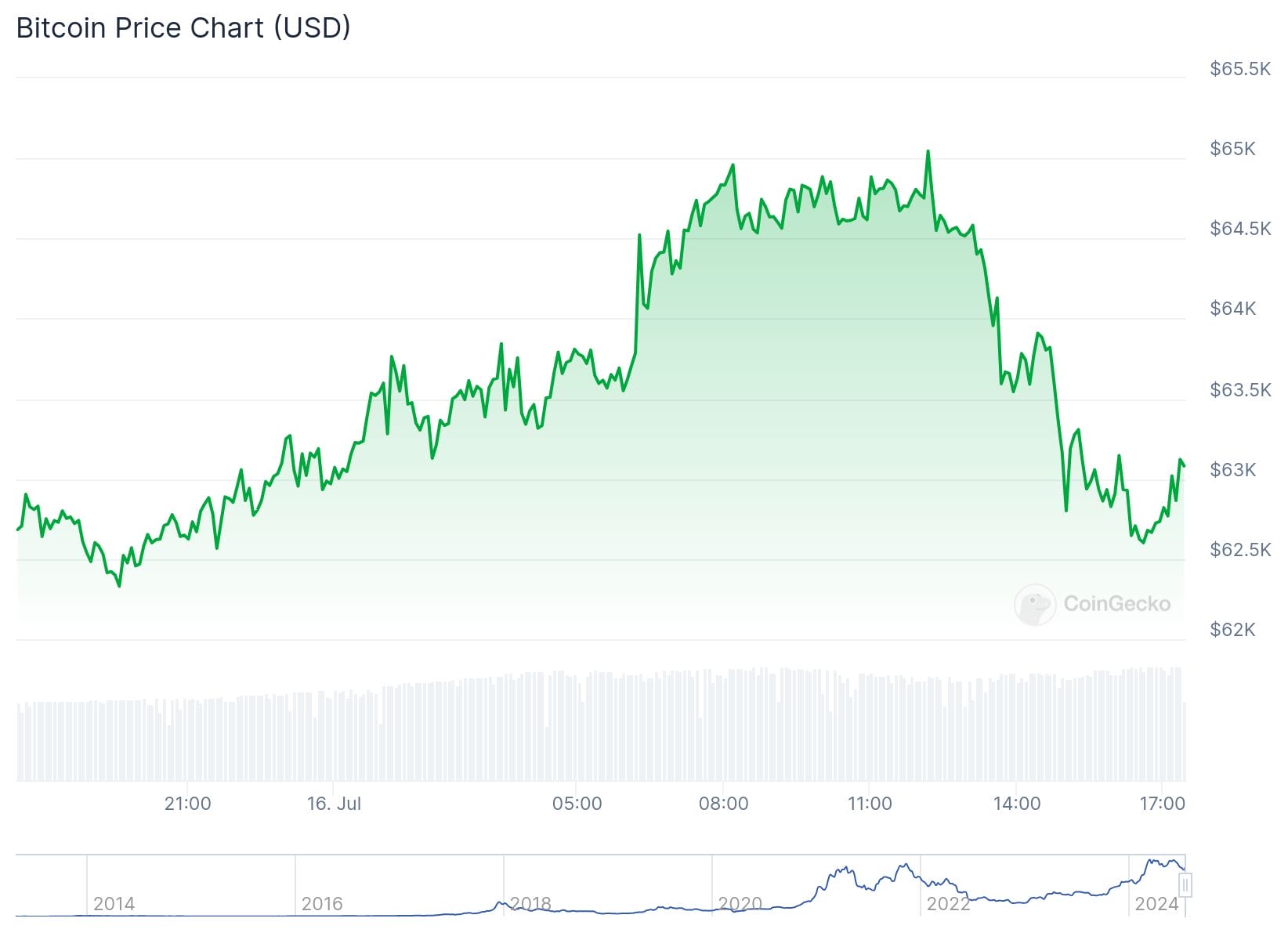1288x940 pixels.
Task: Click the Bitcoin Price Chart (USD) title
Action: 183,28
